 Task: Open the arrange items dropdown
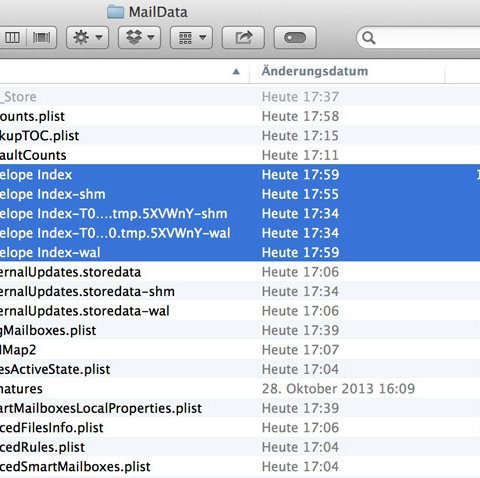click(x=191, y=38)
